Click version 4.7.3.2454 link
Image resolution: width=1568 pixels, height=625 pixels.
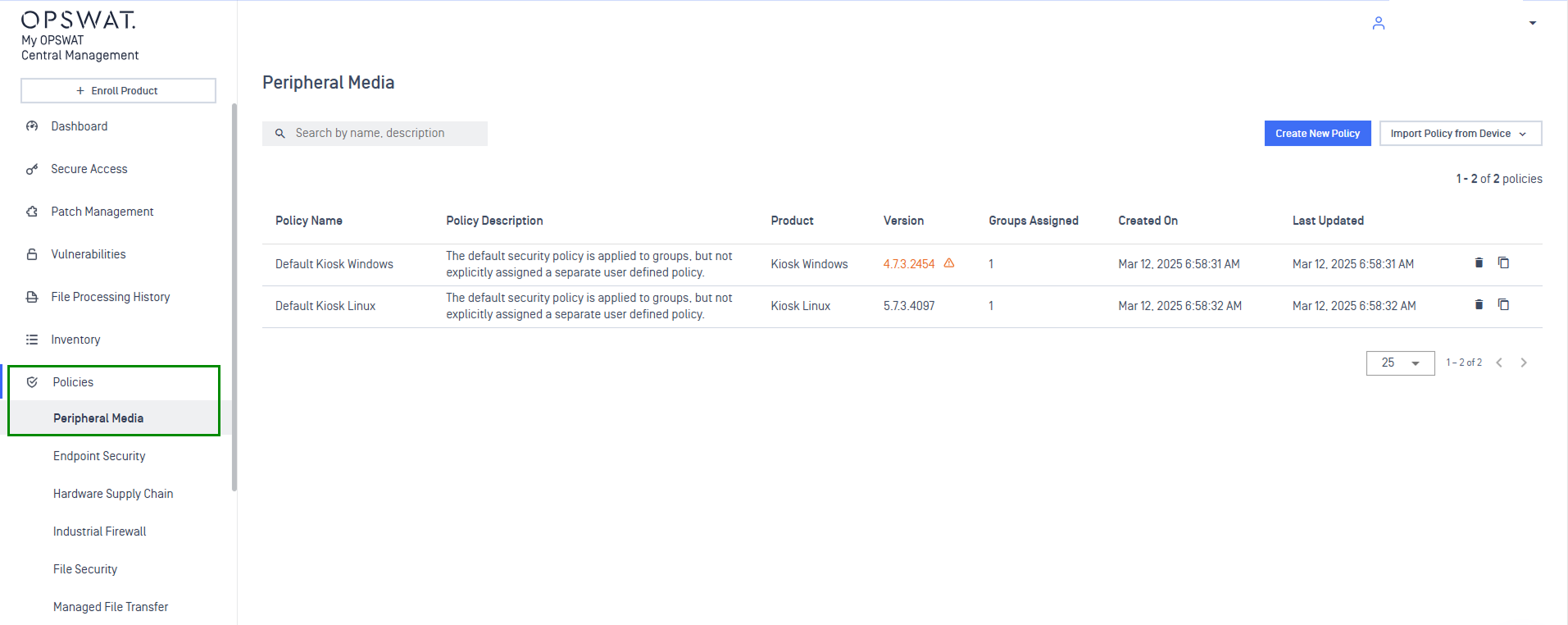coord(909,264)
